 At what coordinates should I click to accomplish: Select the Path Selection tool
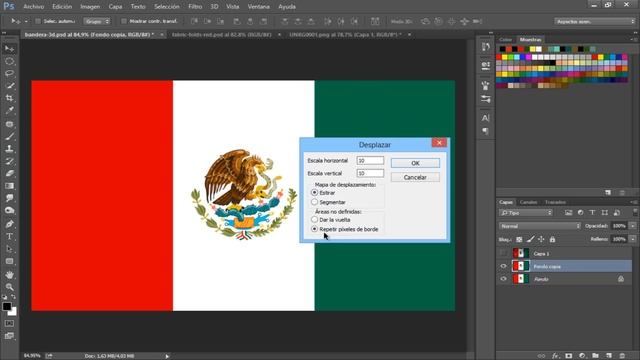(9, 249)
